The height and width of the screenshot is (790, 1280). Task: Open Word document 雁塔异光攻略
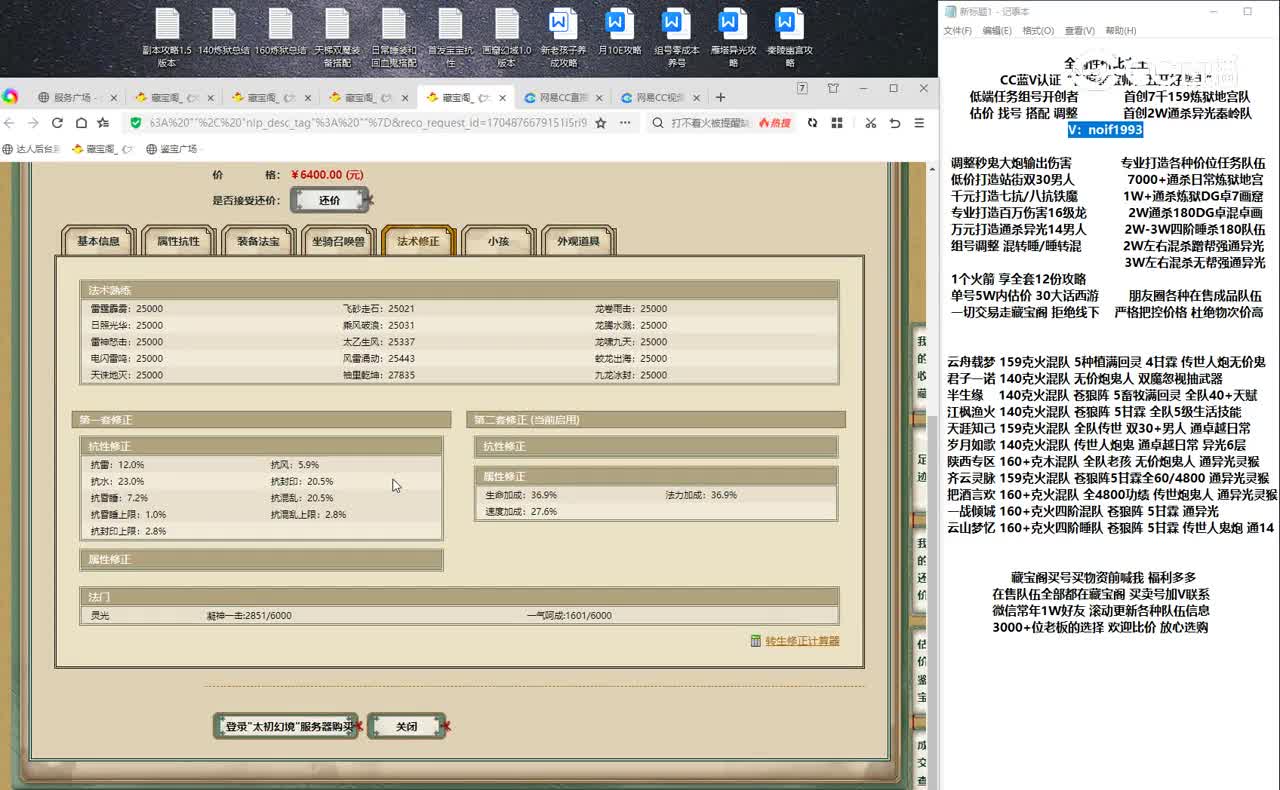click(x=733, y=38)
